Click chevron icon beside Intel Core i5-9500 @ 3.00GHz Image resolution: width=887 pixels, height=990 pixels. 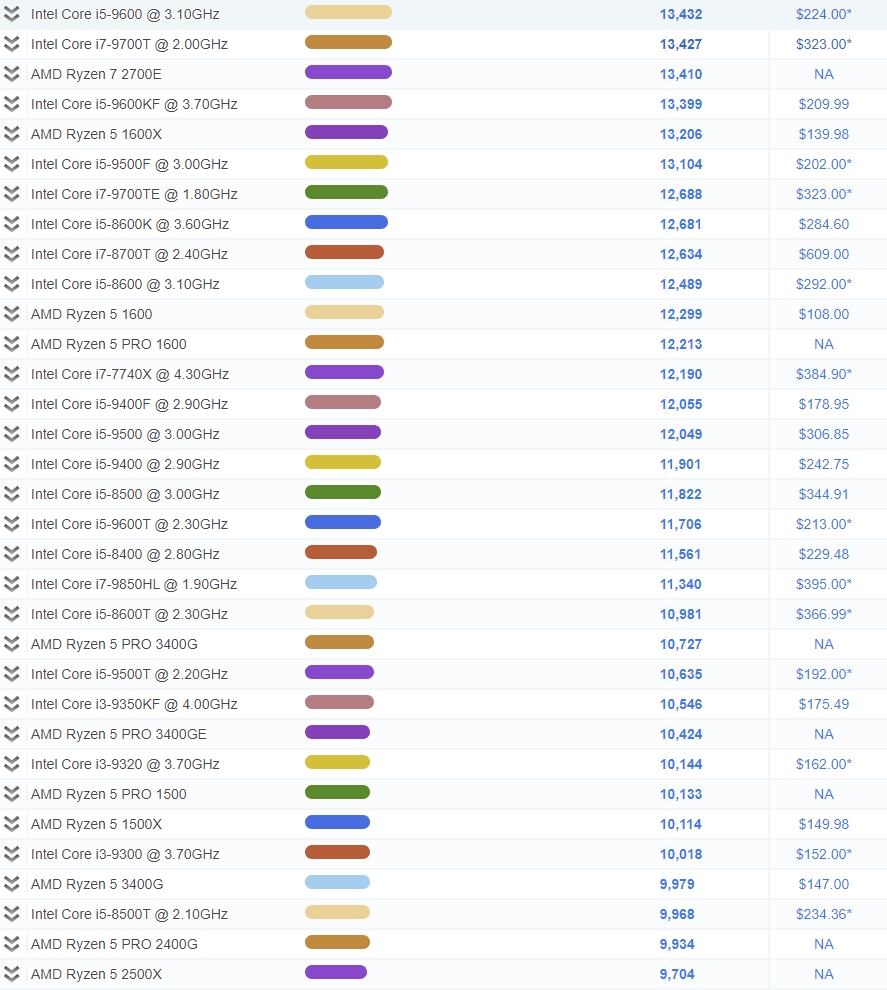pos(12,434)
